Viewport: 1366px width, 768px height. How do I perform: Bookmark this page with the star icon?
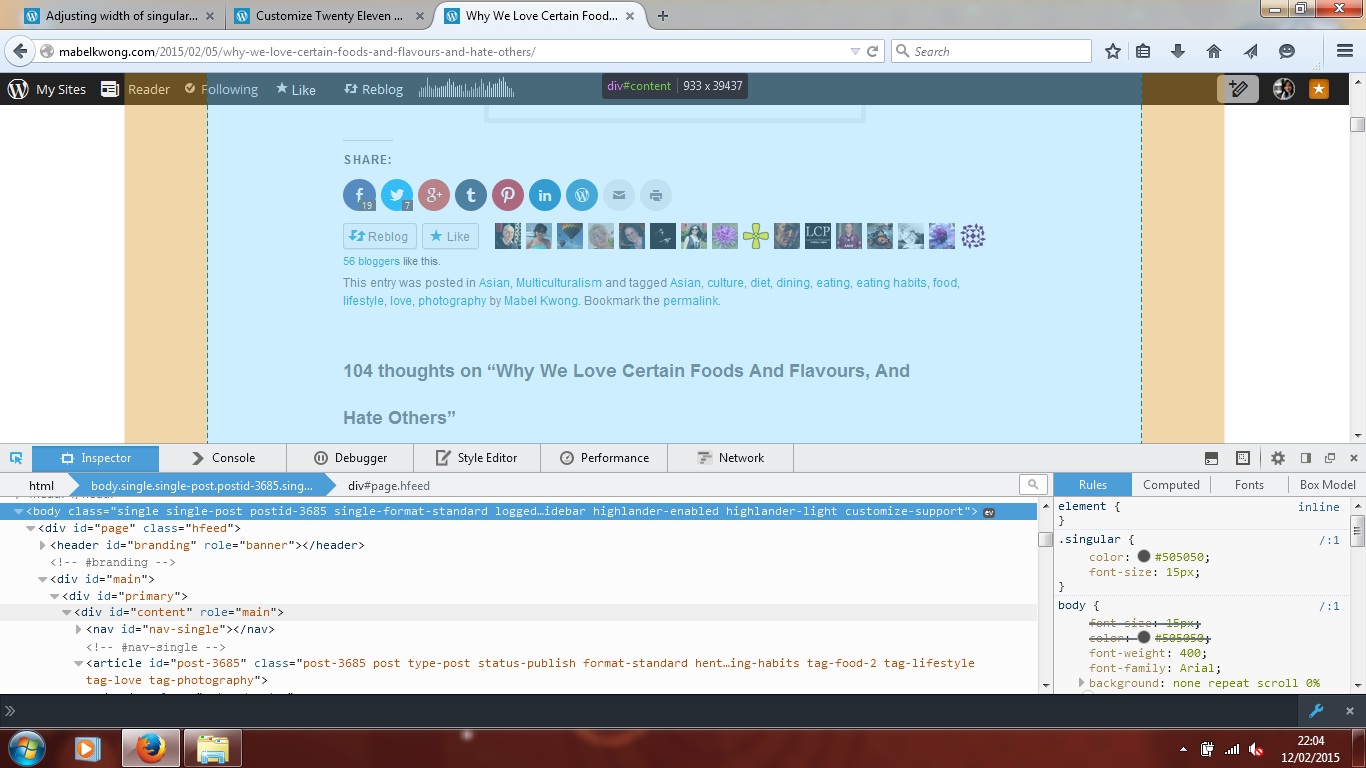click(x=1112, y=52)
